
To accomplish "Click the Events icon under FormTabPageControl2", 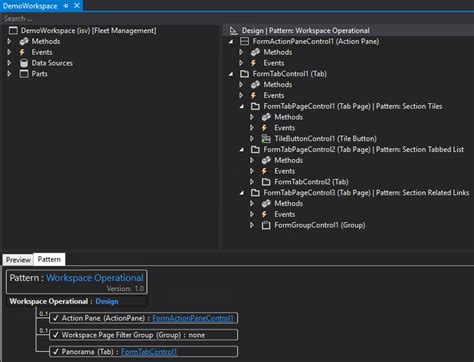I will [x=264, y=171].
